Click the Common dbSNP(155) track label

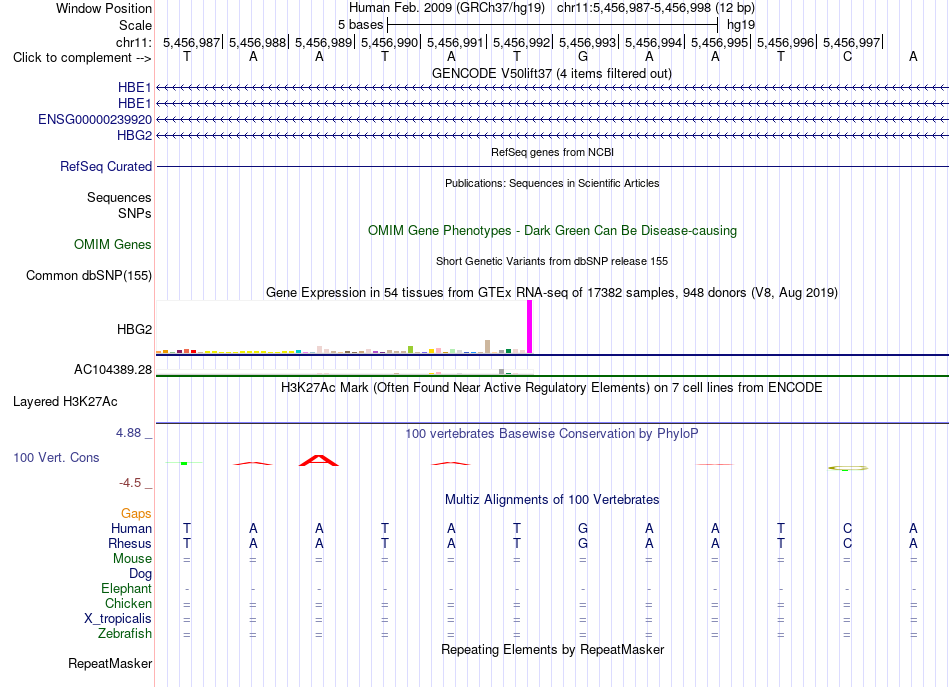point(89,275)
